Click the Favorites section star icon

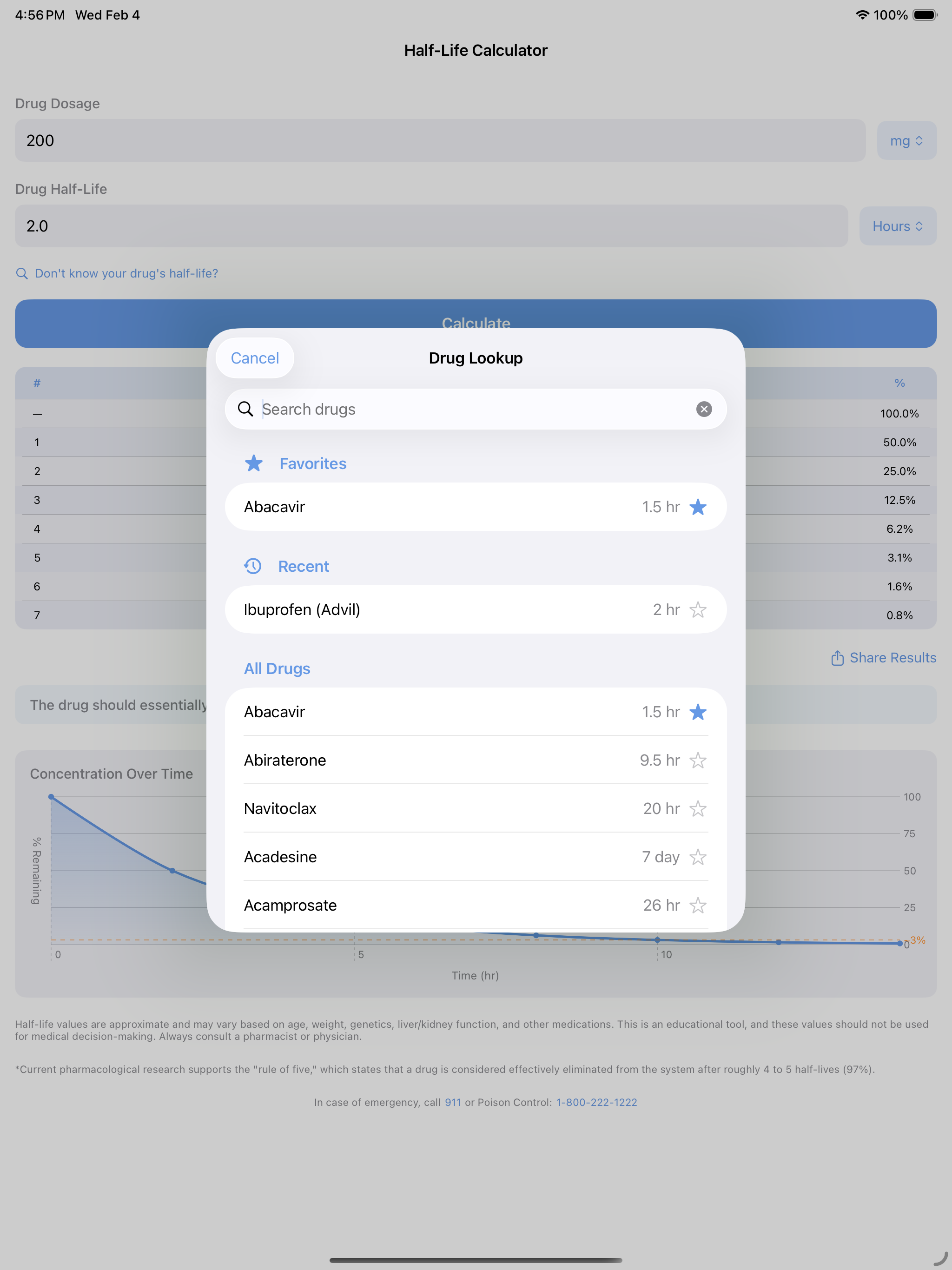pyautogui.click(x=253, y=463)
